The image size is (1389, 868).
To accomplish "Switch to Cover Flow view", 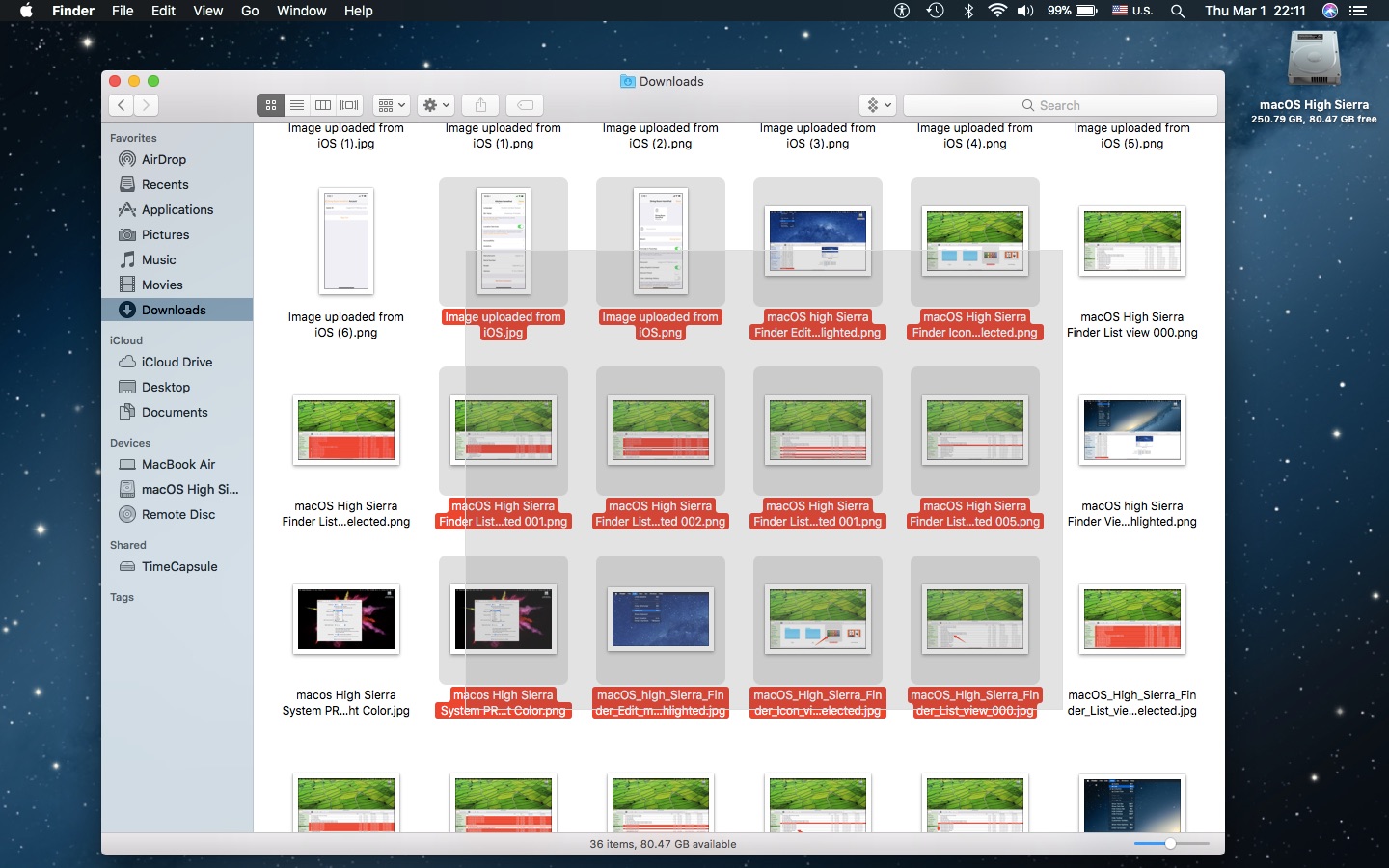I will [349, 105].
